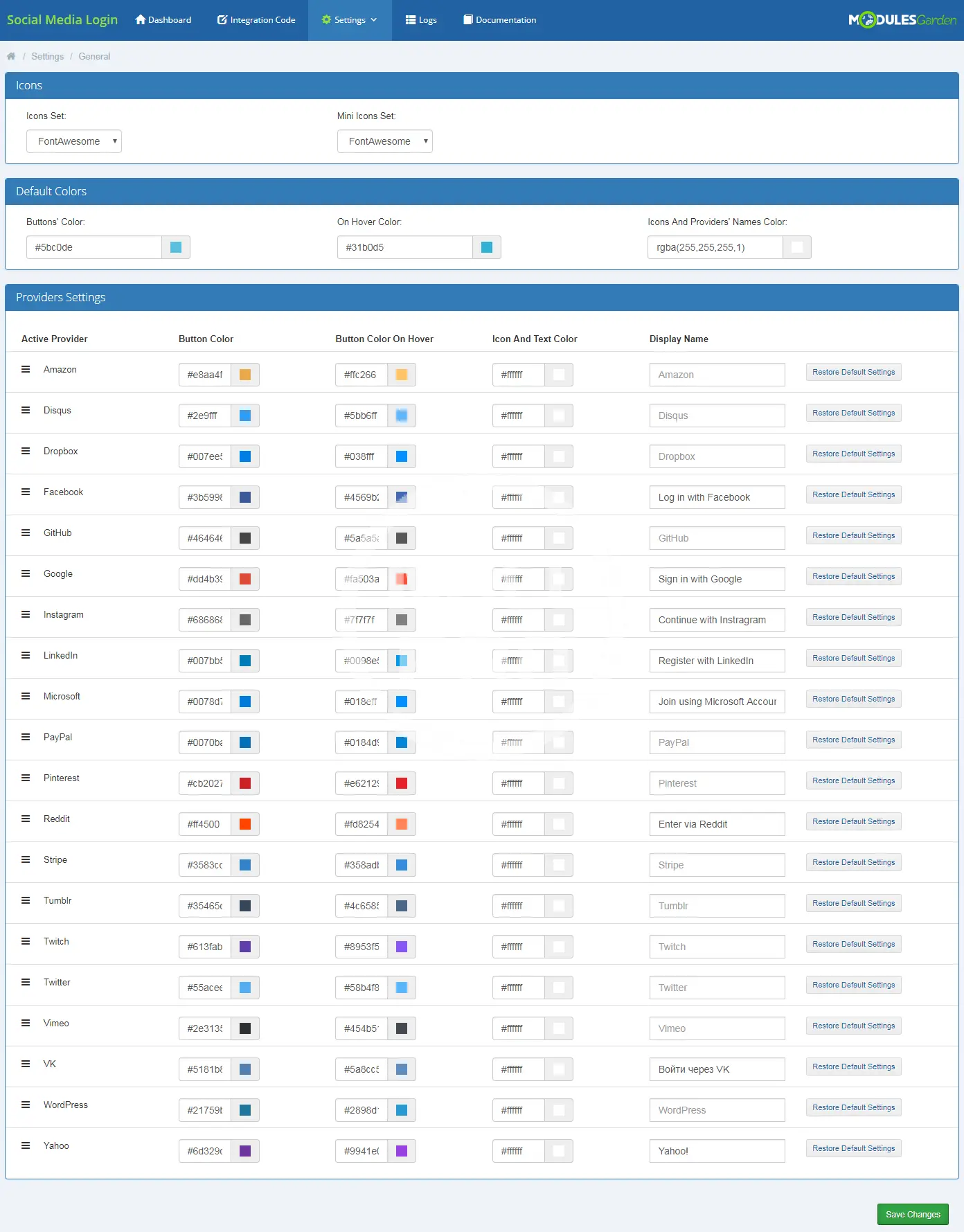Screen dimensions: 964x1232
Task: Go to the Dashboard page
Action: pos(163,20)
